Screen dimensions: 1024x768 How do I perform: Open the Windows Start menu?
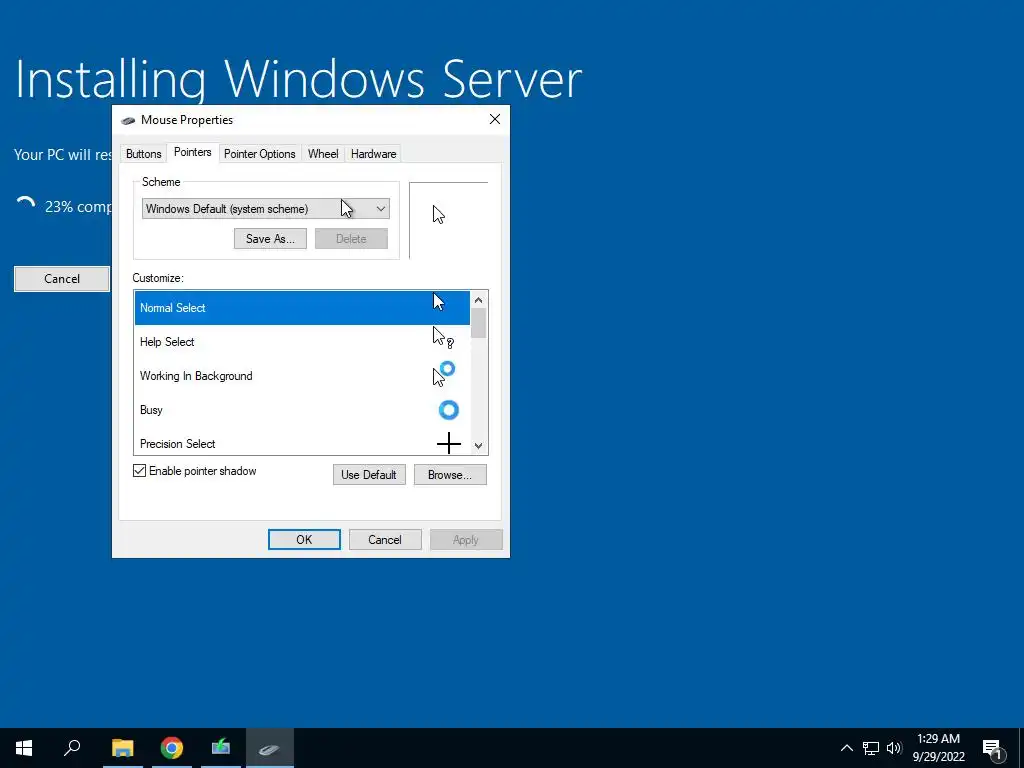click(x=24, y=748)
